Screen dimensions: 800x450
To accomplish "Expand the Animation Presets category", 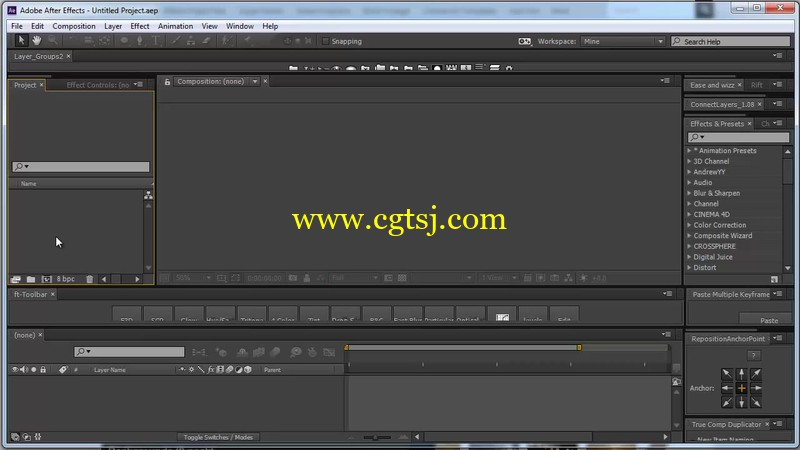I will pyautogui.click(x=689, y=151).
